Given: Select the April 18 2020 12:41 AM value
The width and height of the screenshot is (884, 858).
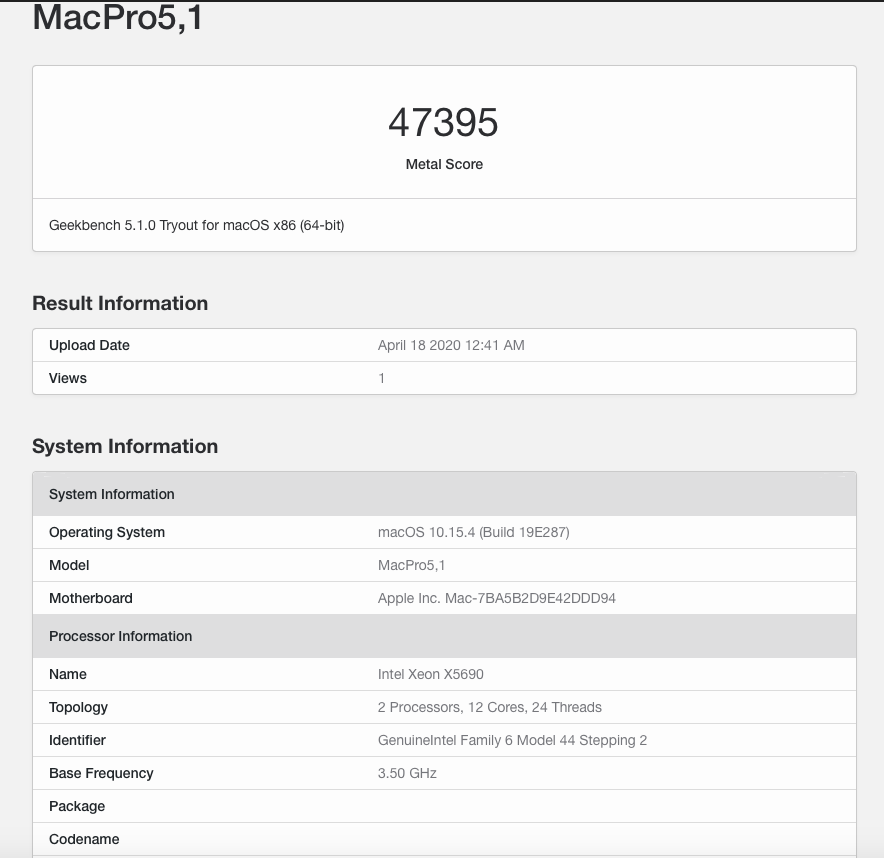Looking at the screenshot, I should pos(451,345).
